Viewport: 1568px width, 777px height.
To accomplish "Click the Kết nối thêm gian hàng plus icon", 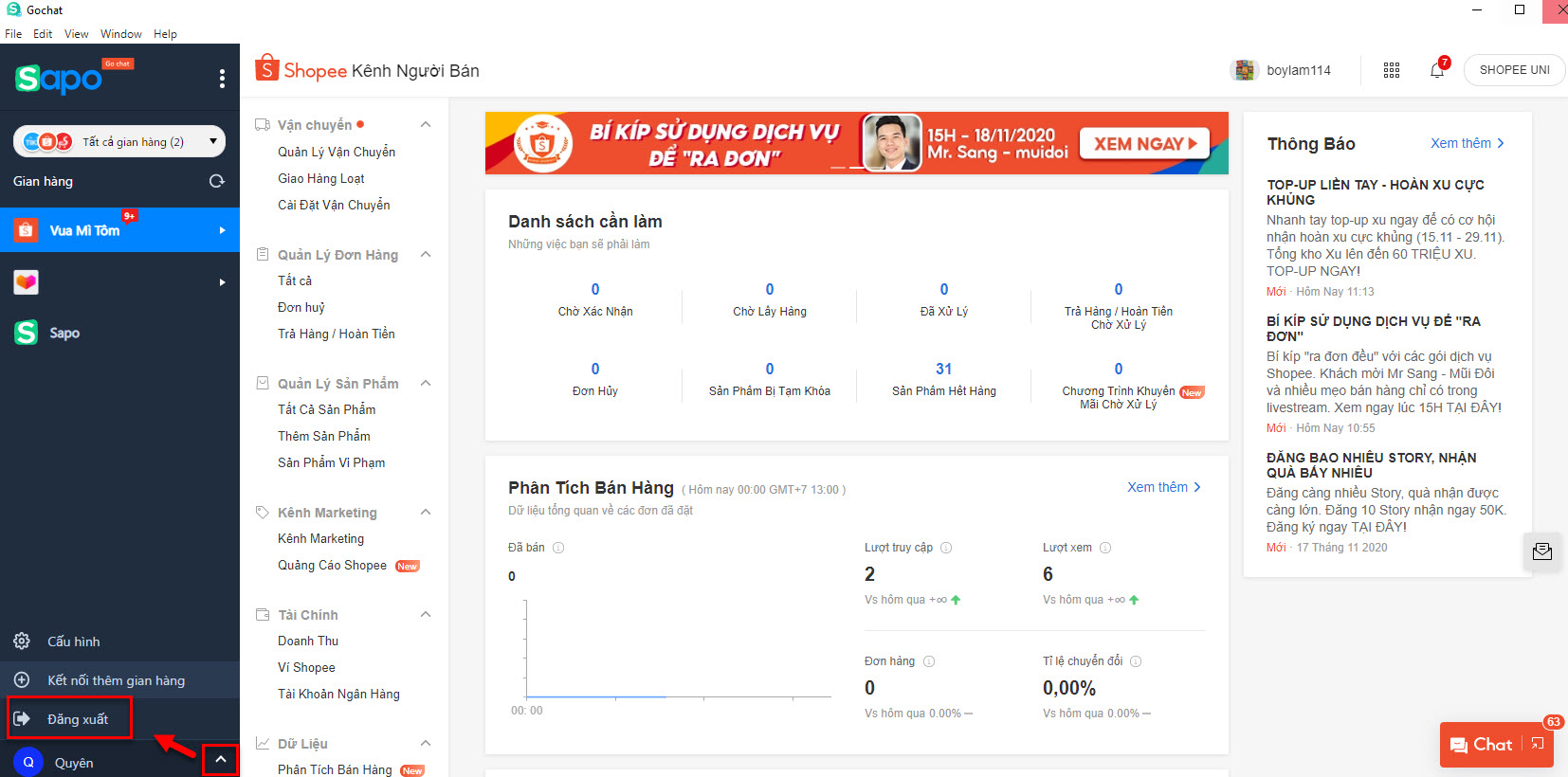I will [22, 680].
